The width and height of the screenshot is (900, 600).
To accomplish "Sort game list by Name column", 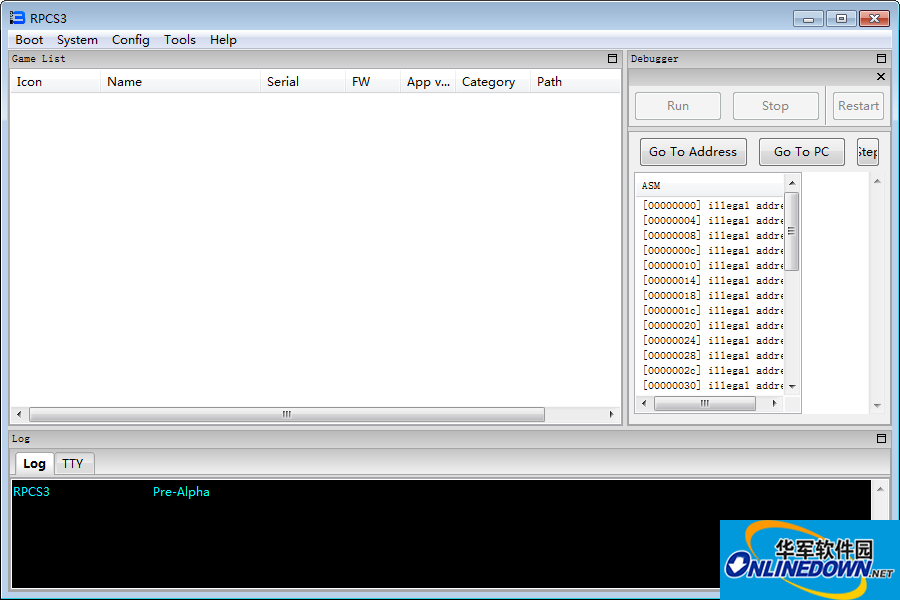I will [x=180, y=82].
